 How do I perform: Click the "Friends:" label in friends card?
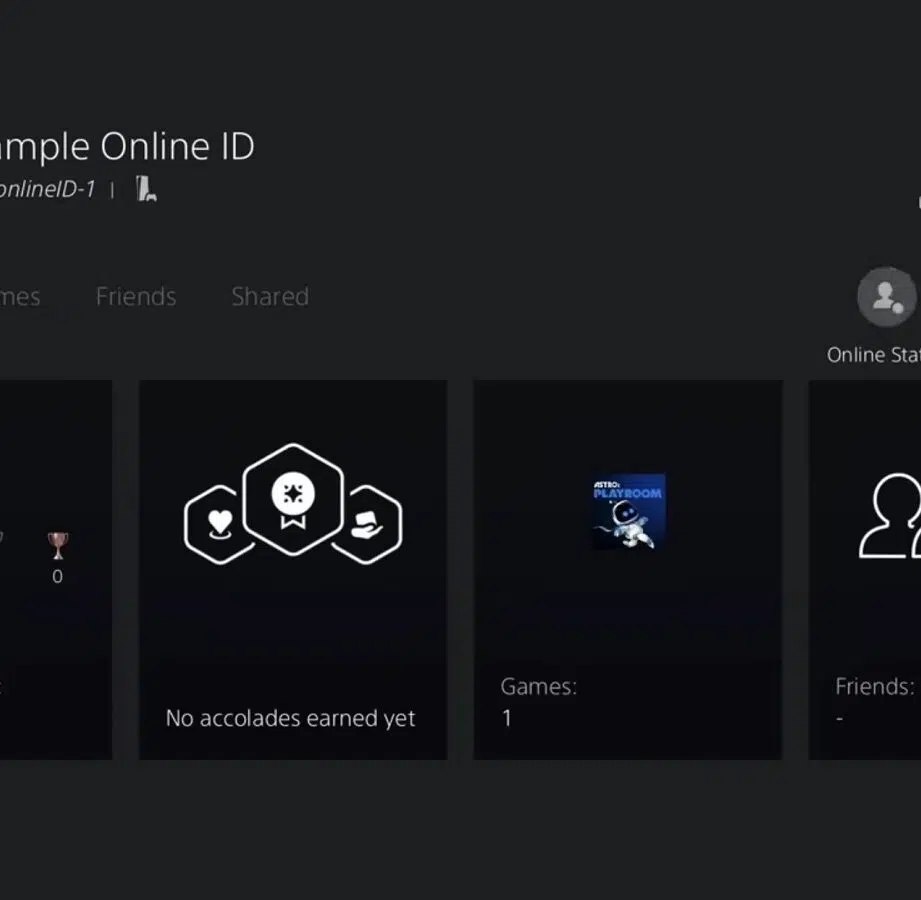click(x=873, y=687)
